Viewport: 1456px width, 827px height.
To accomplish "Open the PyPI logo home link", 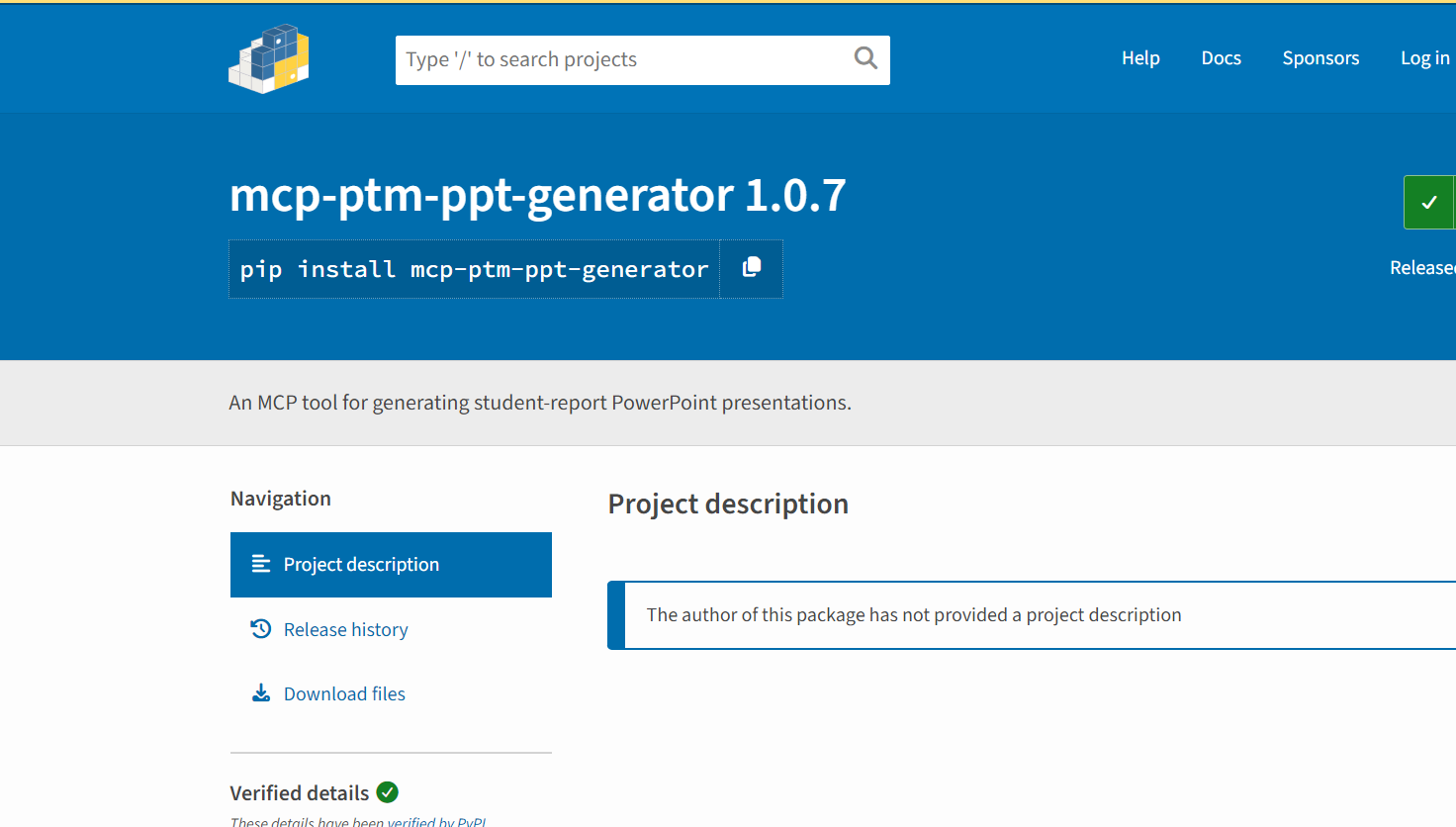I will point(269,58).
